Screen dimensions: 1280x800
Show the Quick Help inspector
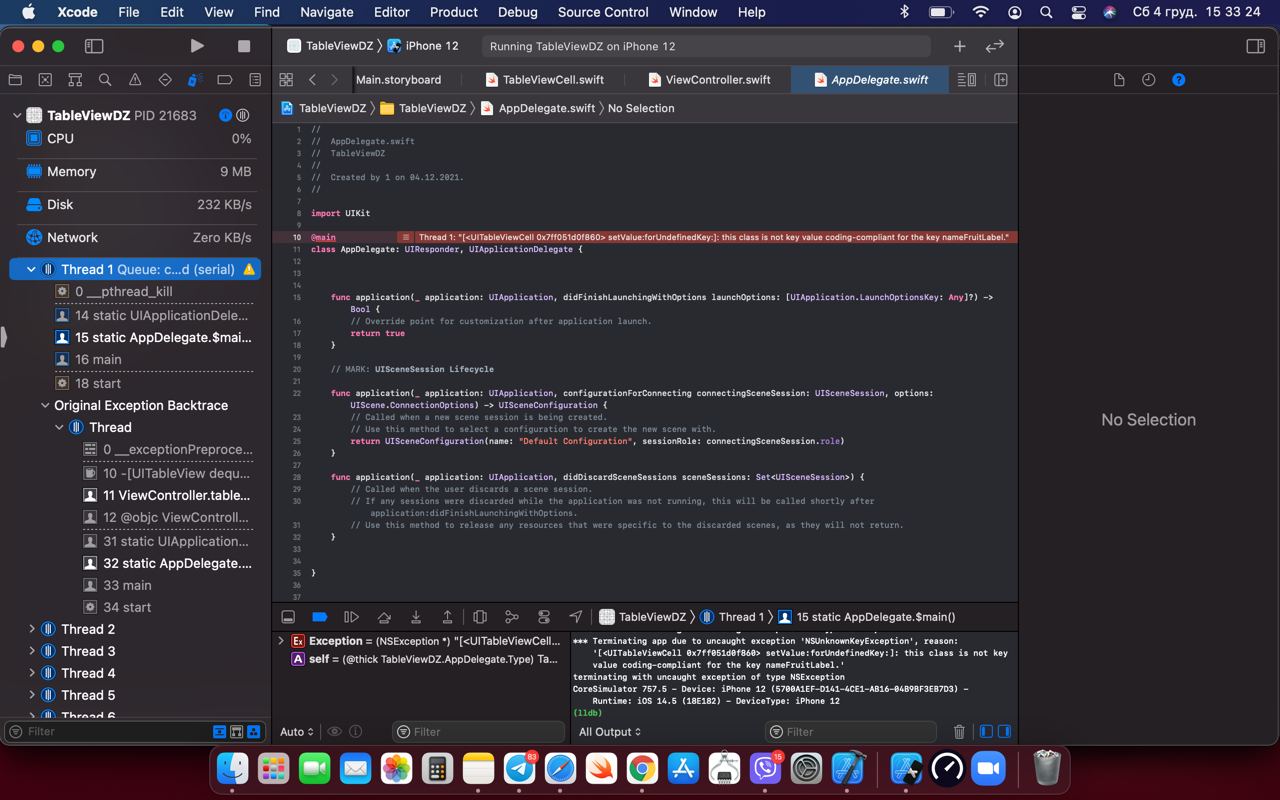point(1178,80)
